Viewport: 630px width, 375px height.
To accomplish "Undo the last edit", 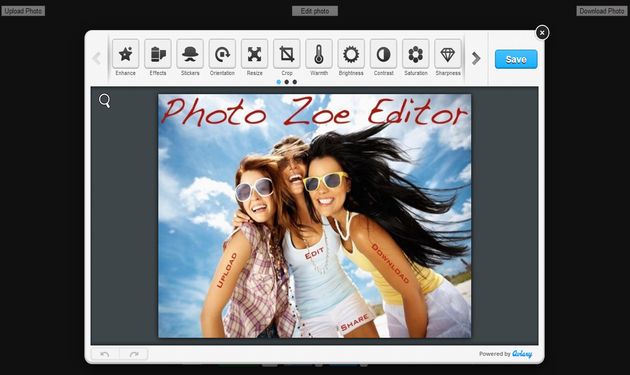I will 105,354.
